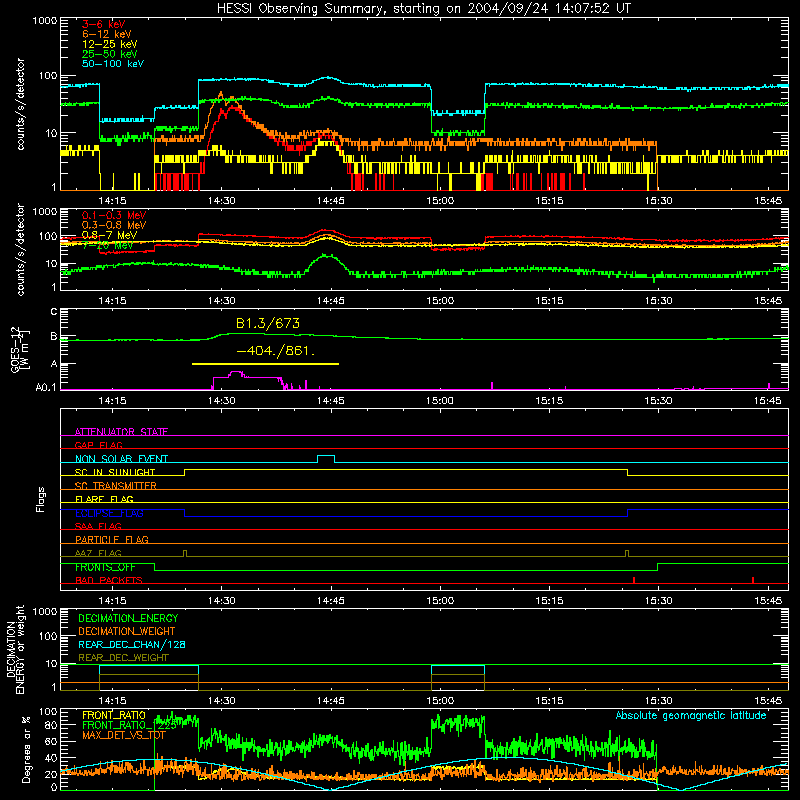Click the 'C' class tick label in GOES panel

coord(54,311)
